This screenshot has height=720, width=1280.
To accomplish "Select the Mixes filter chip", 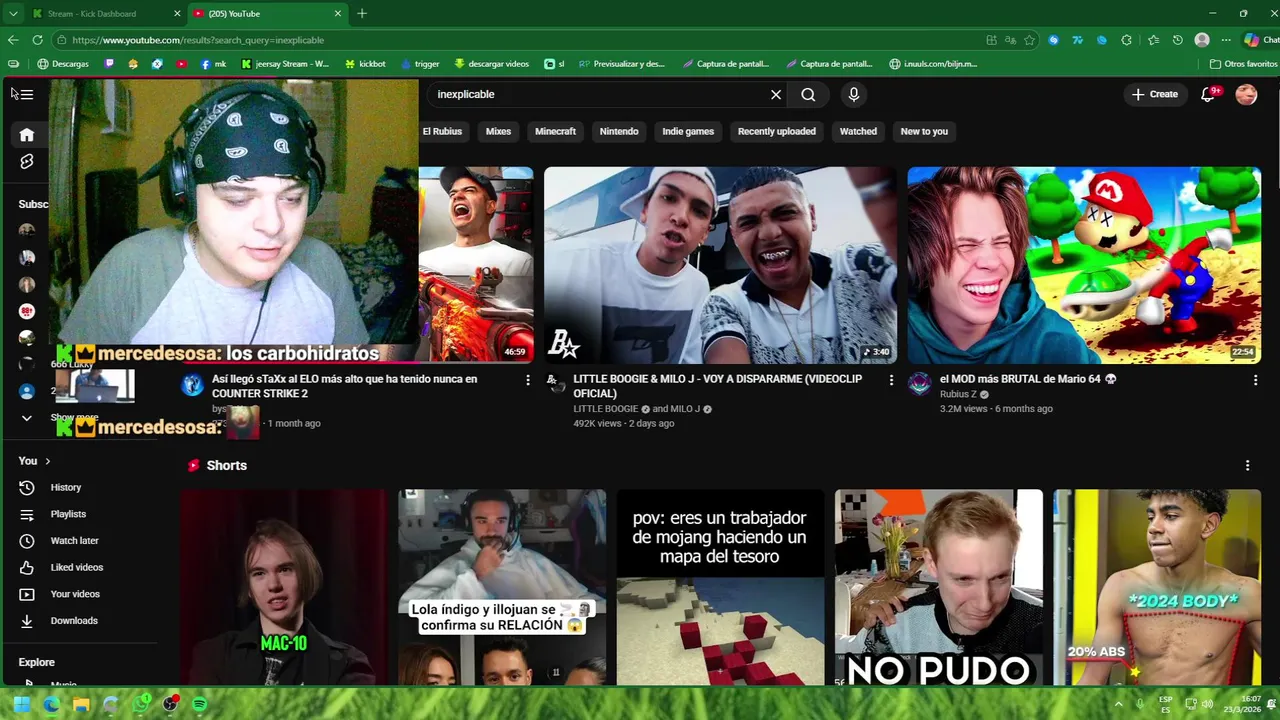I will (x=498, y=131).
